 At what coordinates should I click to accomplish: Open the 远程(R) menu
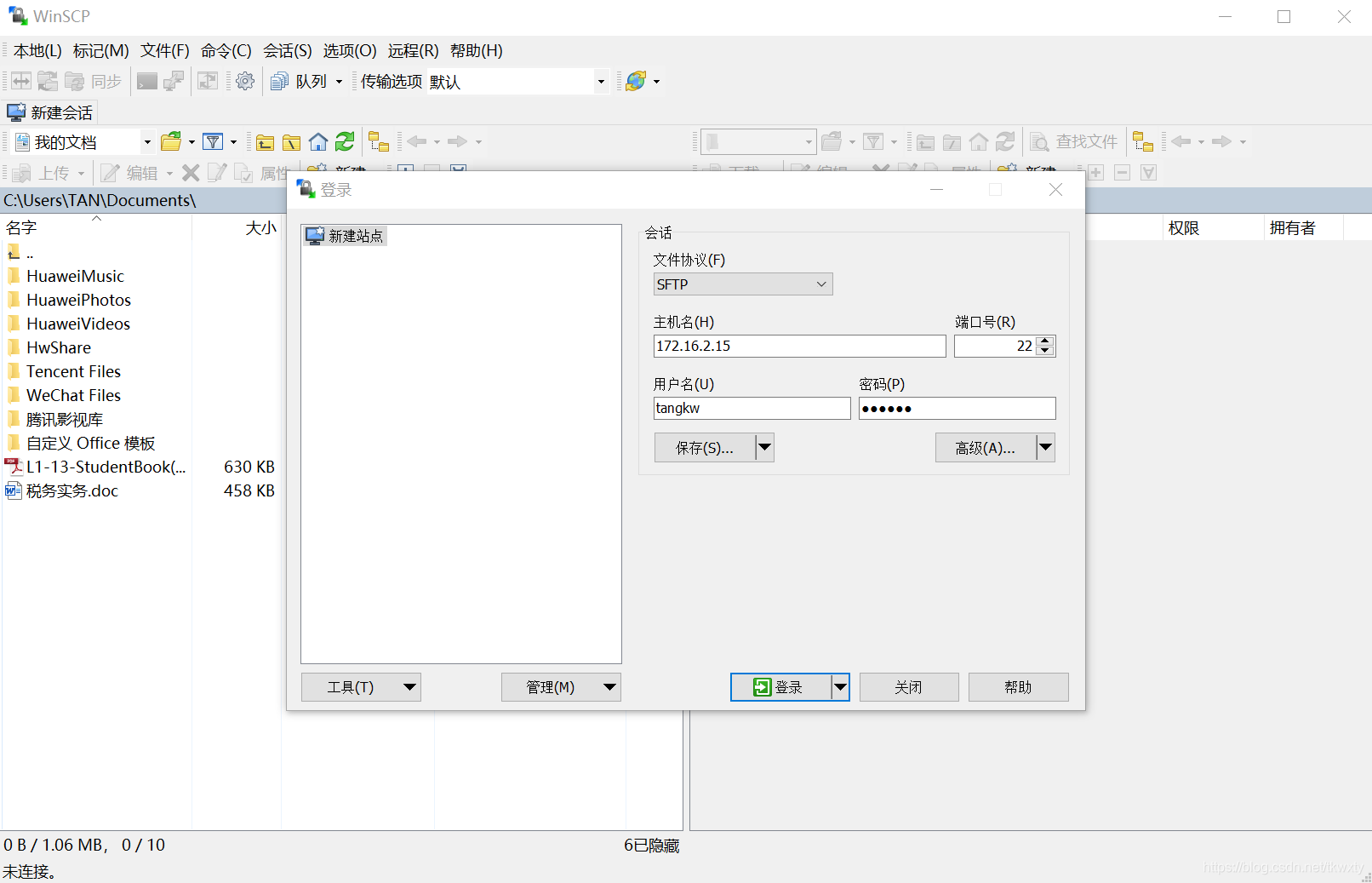tap(413, 51)
